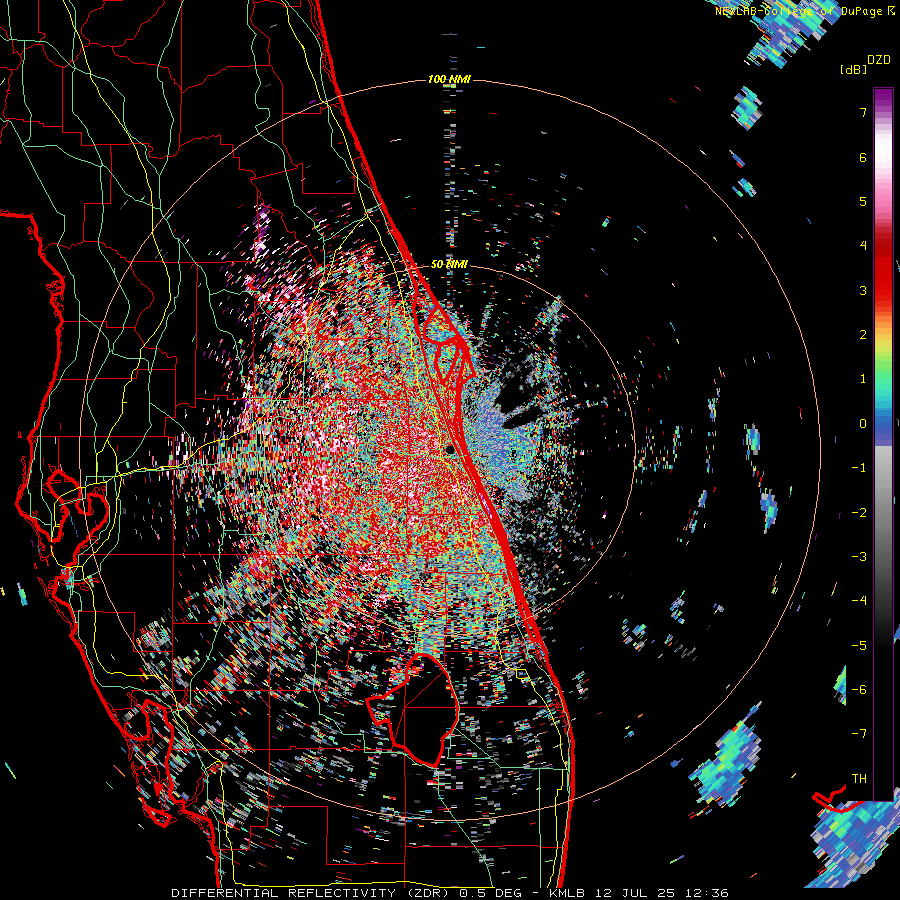
Task: Click the -5 value on the scale
Action: tap(859, 646)
